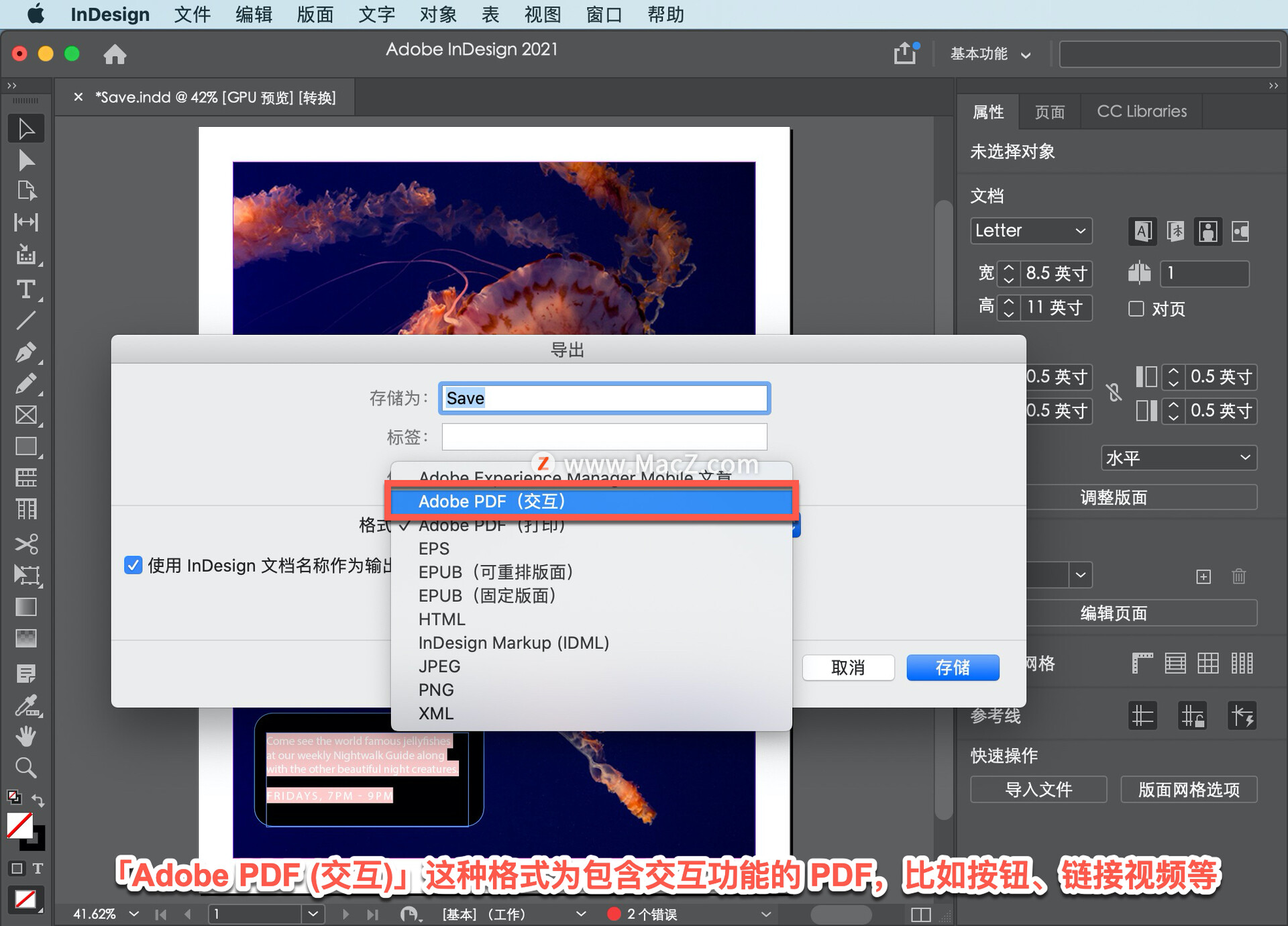This screenshot has width=1288, height=926.
Task: Toggle the 对页 facing pages checkbox
Action: [1136, 309]
